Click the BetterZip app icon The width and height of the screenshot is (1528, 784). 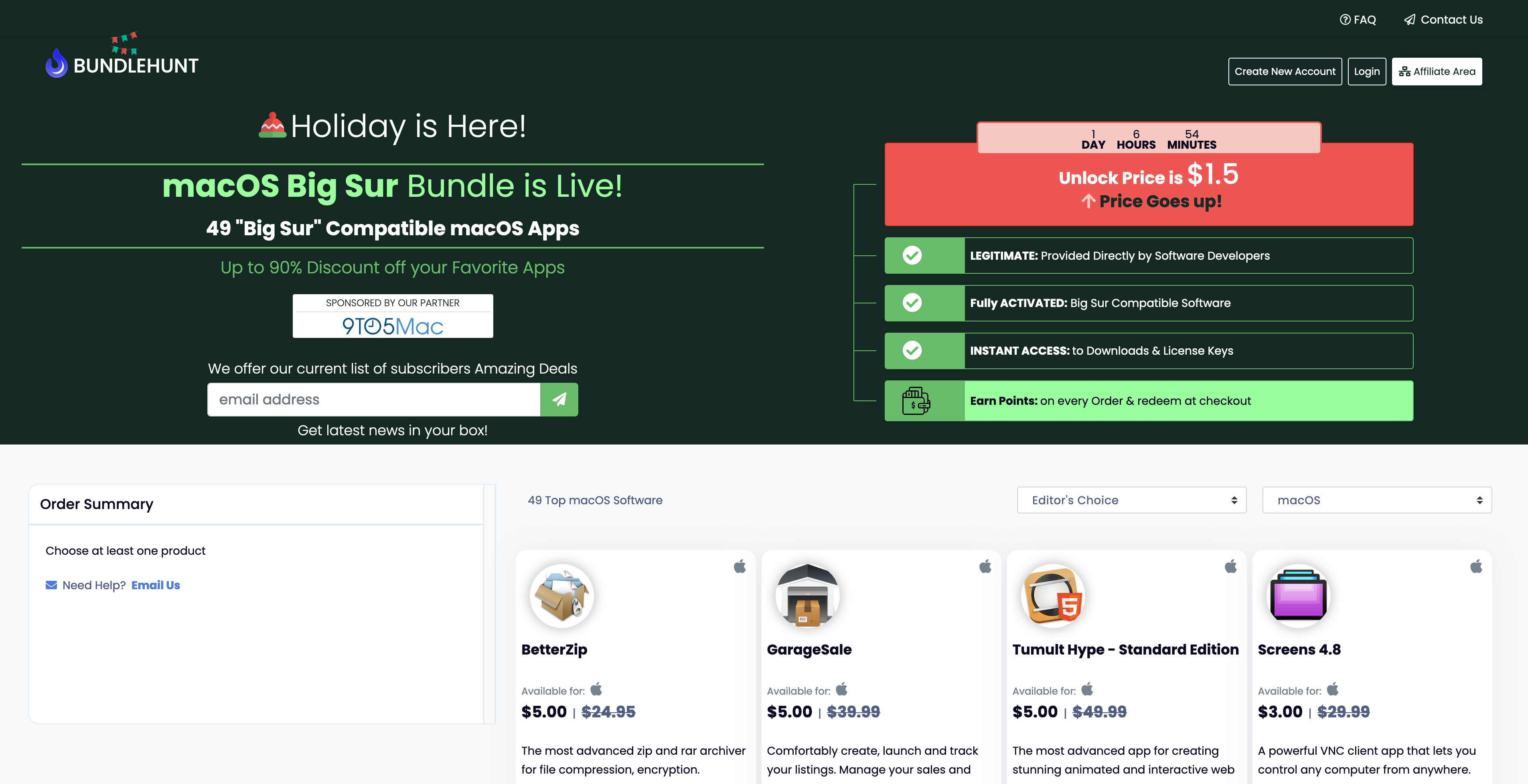(561, 595)
